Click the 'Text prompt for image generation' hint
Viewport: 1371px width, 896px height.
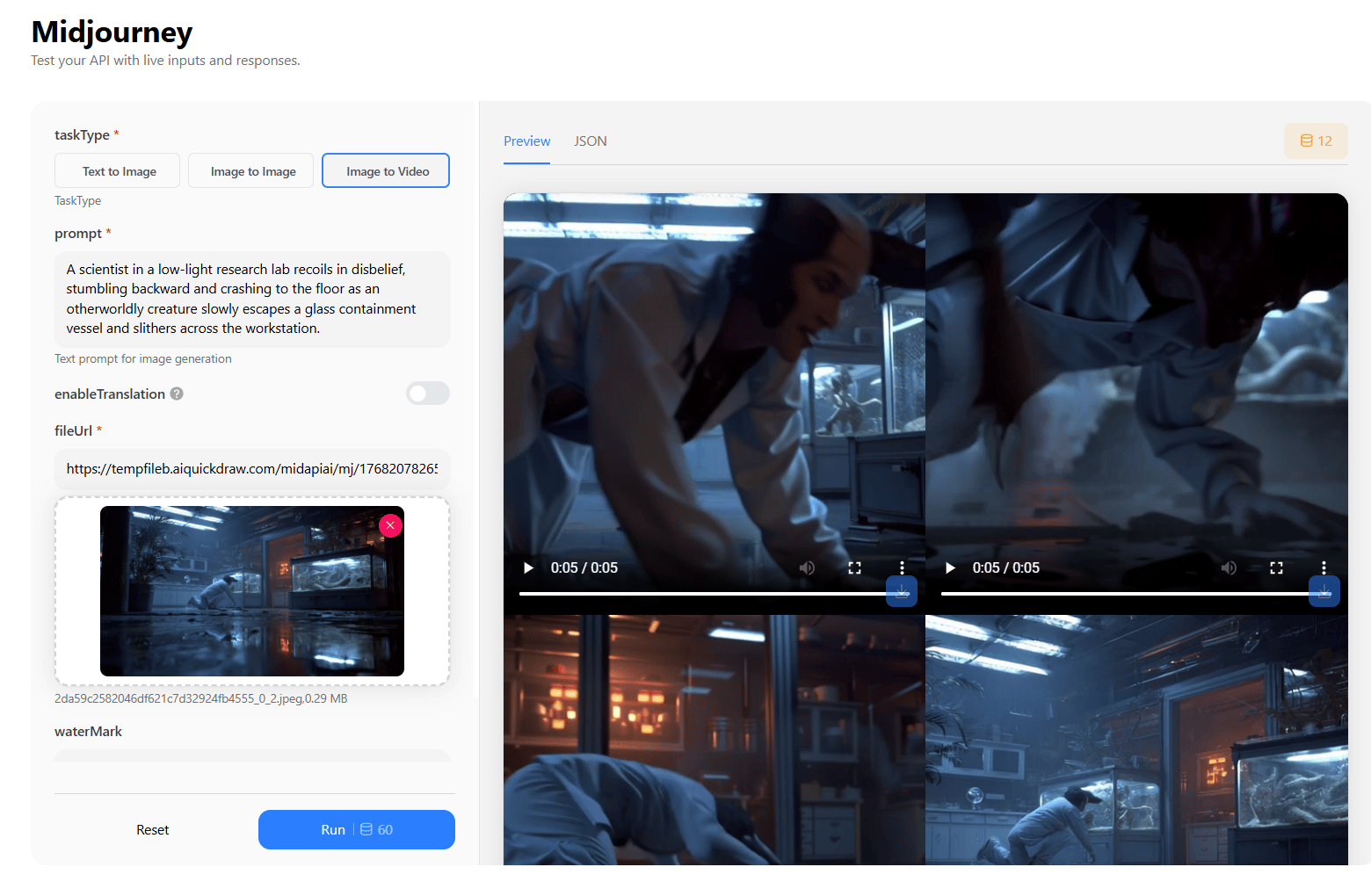143,359
